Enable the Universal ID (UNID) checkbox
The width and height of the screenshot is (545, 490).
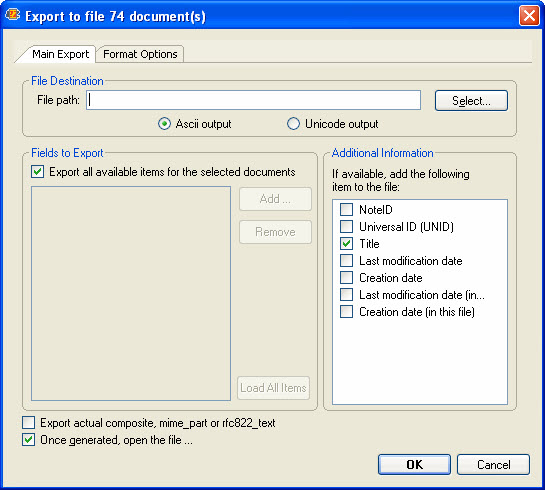[x=346, y=227]
